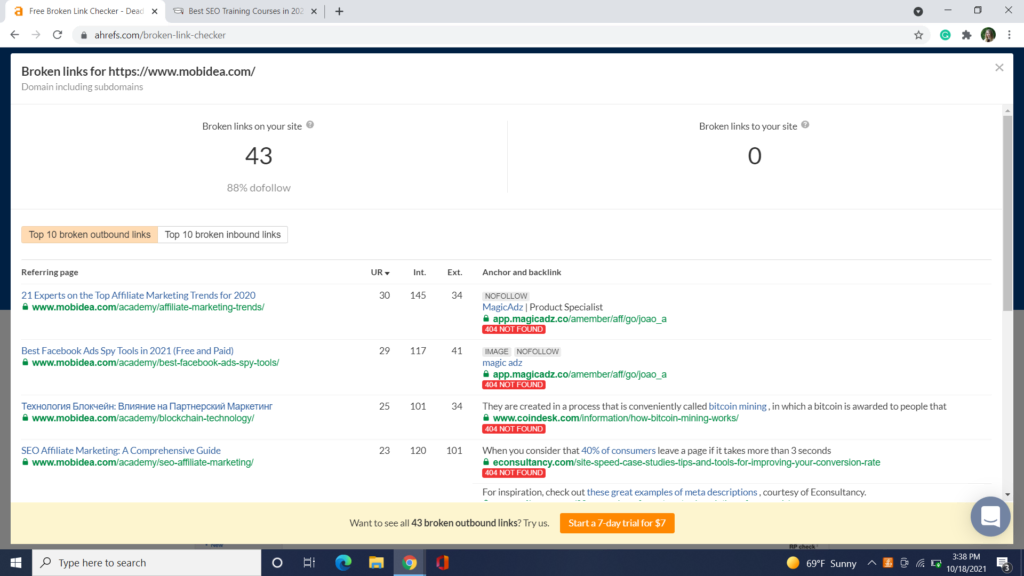Open Task View in the taskbar
Image resolution: width=1024 pixels, height=576 pixels.
[x=310, y=562]
